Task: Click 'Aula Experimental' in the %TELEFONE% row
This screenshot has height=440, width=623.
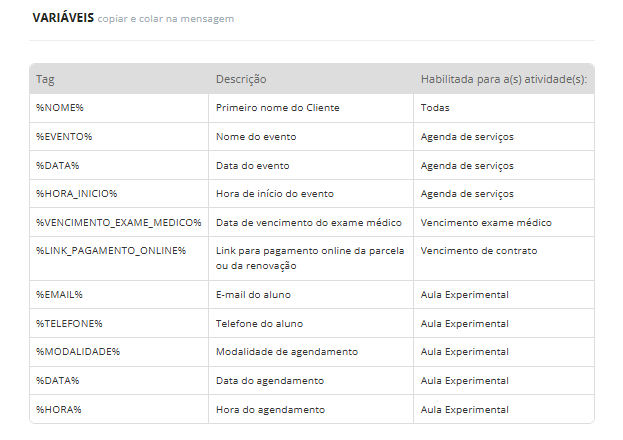Action: pyautogui.click(x=465, y=324)
